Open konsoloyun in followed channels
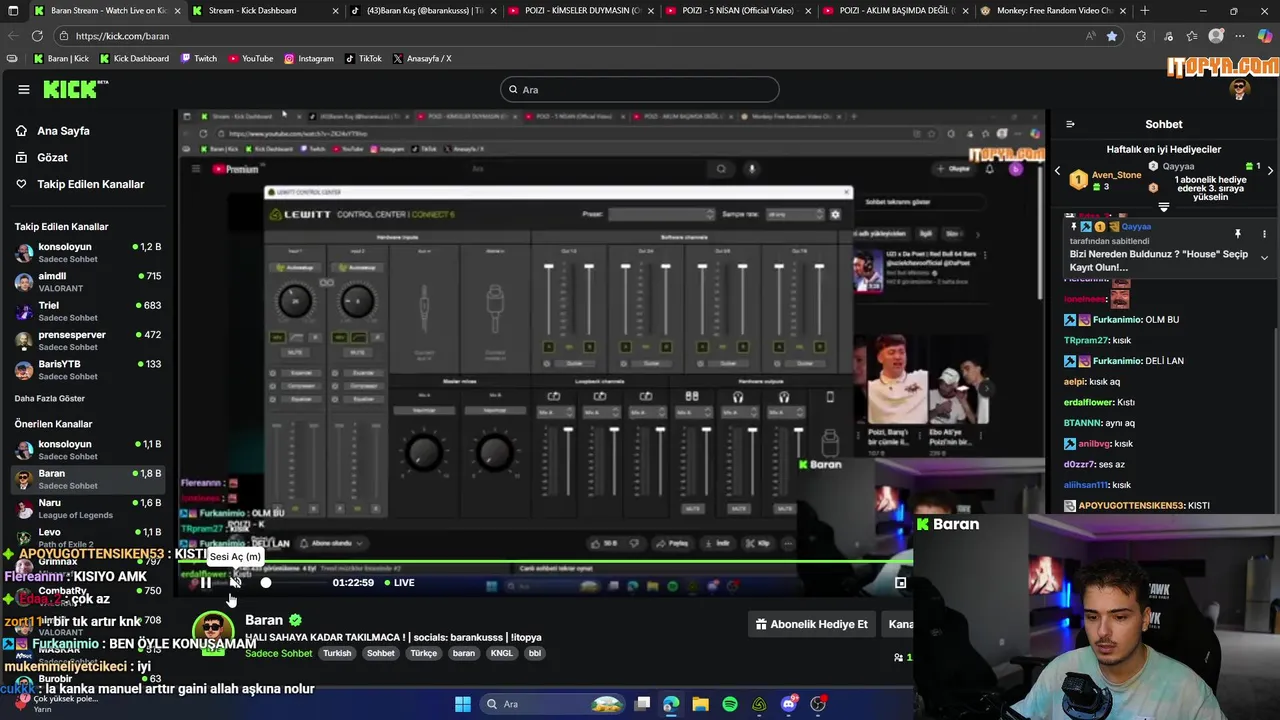The image size is (1280, 720). (88, 253)
